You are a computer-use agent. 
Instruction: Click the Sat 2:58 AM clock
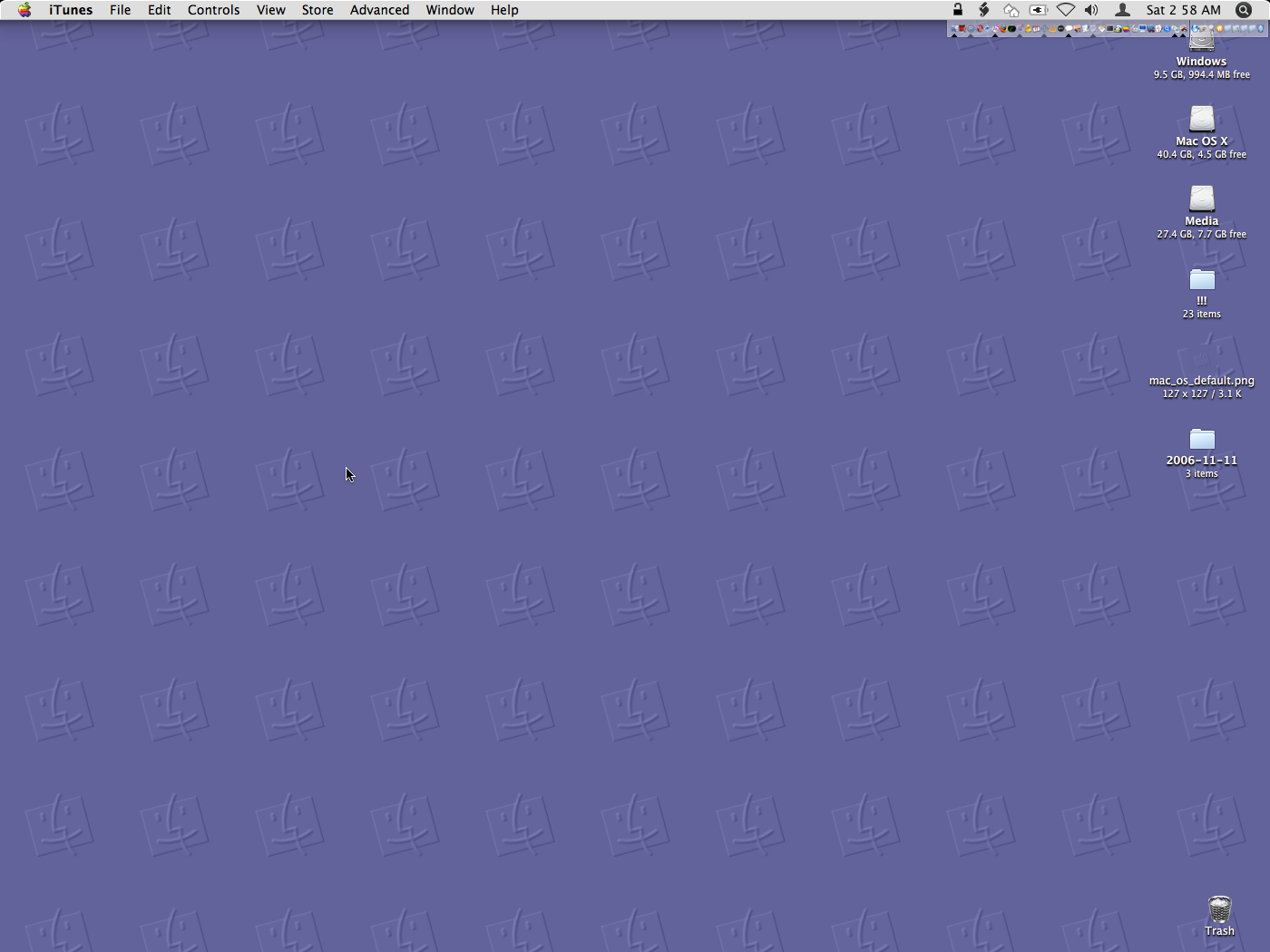pos(1184,10)
